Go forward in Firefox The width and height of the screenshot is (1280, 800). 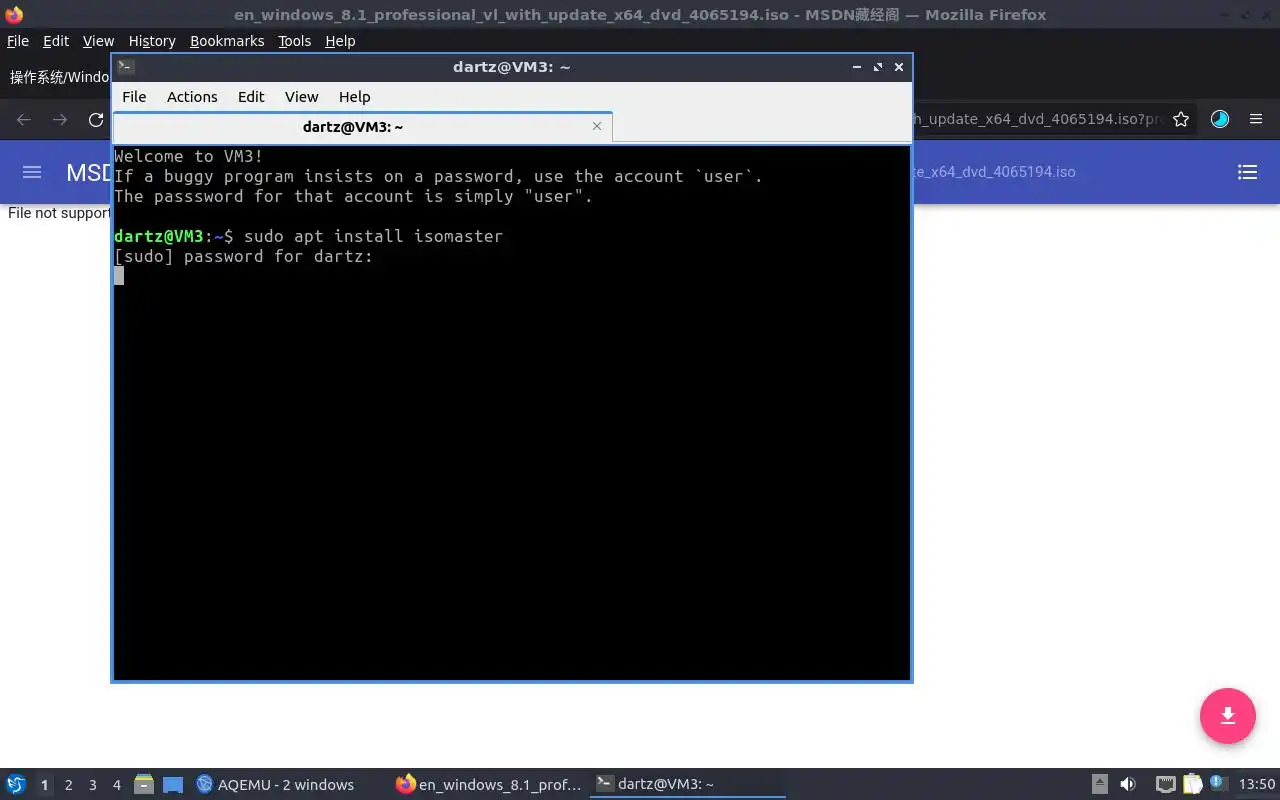click(60, 119)
